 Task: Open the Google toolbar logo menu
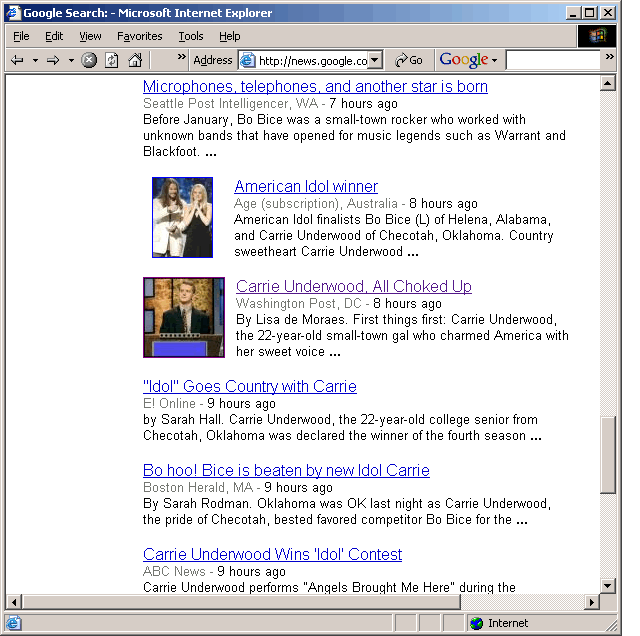[469, 60]
